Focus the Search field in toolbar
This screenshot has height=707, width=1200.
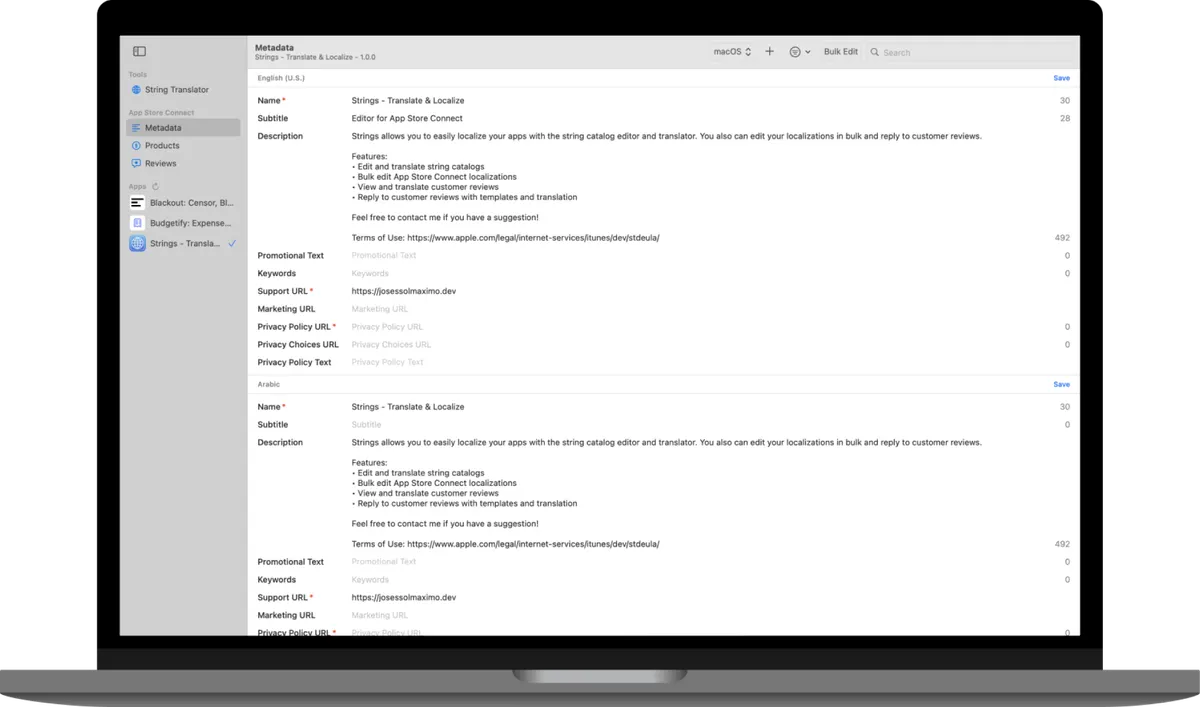click(x=970, y=52)
